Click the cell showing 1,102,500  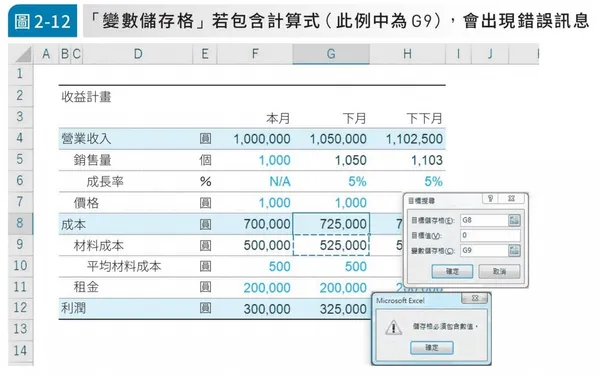point(414,139)
